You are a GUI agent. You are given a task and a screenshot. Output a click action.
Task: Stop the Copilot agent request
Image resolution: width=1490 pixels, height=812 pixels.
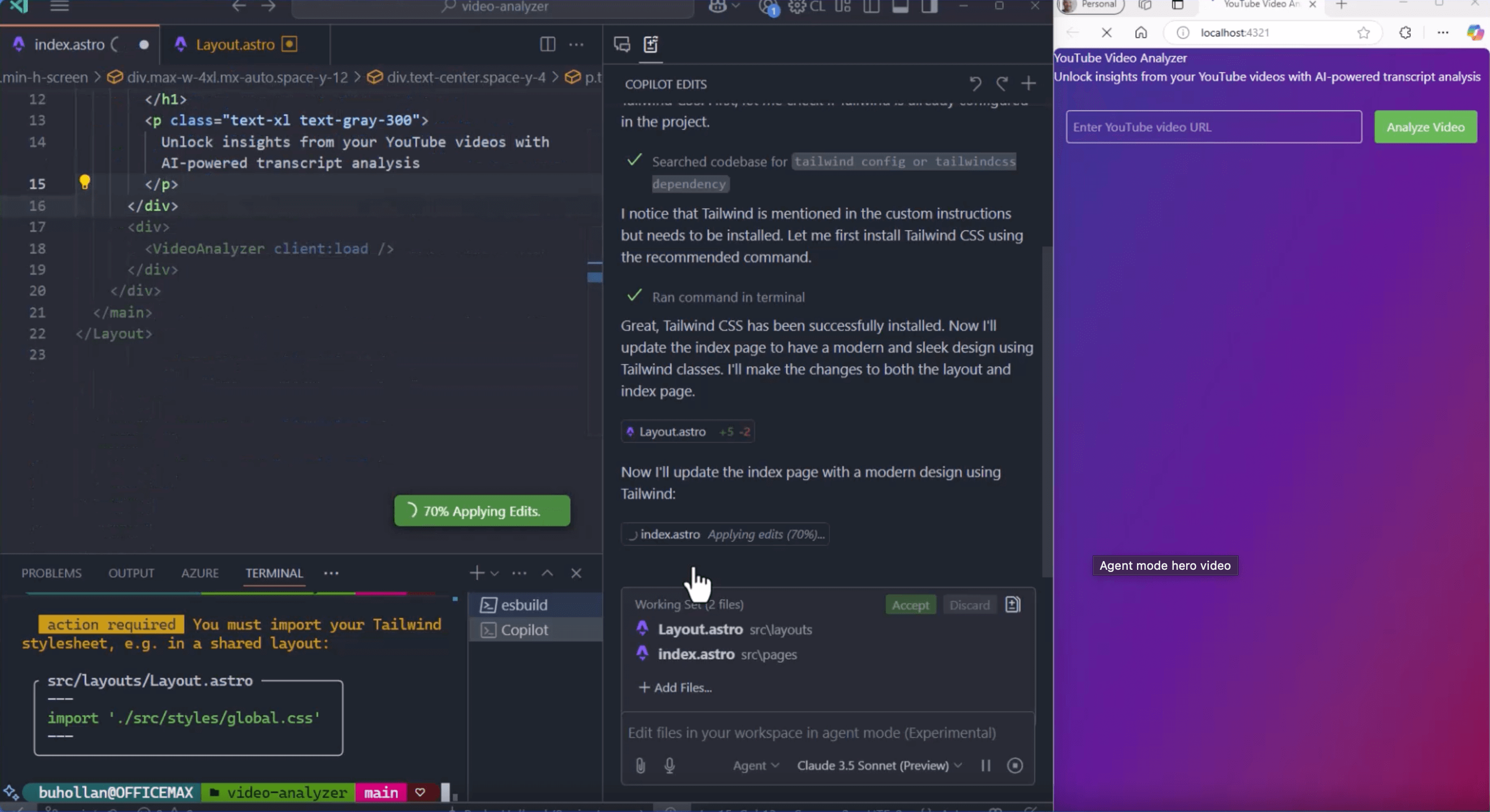pyautogui.click(x=1015, y=765)
